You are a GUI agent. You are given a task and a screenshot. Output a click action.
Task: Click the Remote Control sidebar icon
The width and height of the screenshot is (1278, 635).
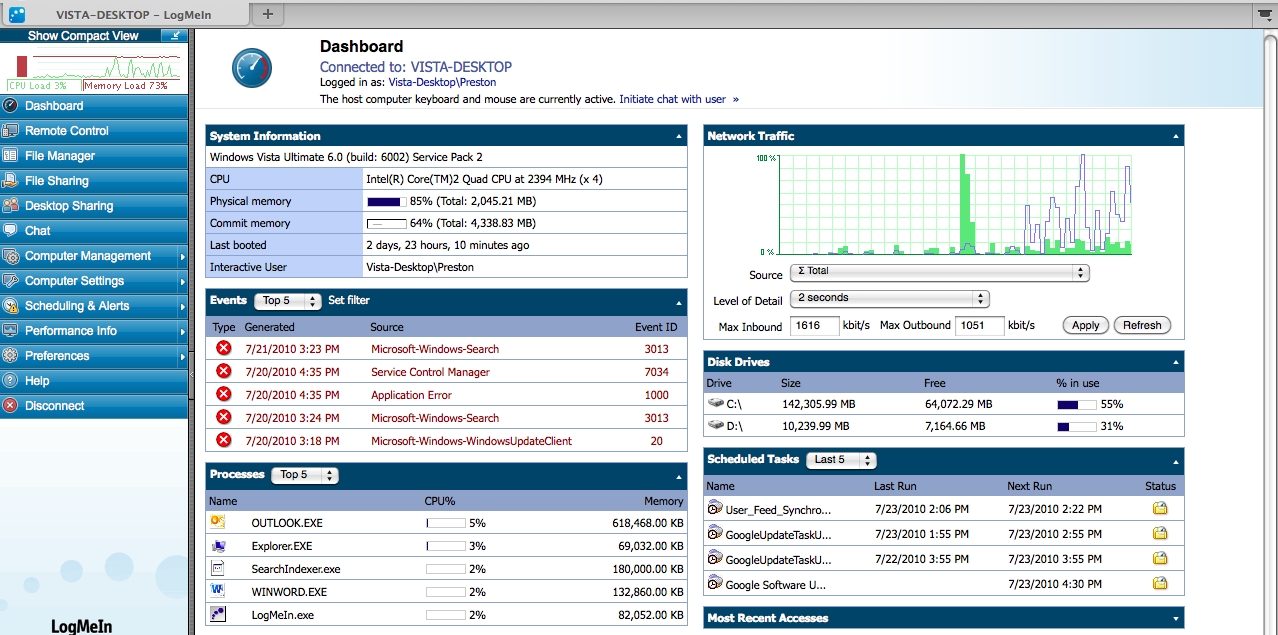tap(11, 130)
